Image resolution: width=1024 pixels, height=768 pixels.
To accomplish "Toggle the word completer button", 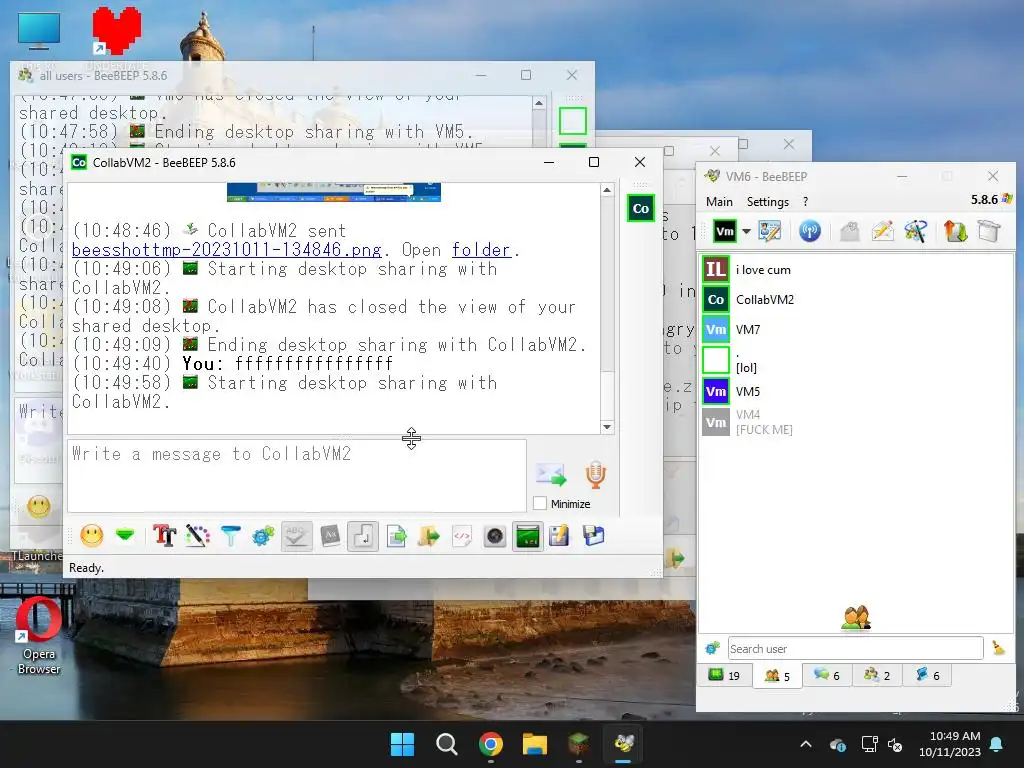I will [x=330, y=536].
